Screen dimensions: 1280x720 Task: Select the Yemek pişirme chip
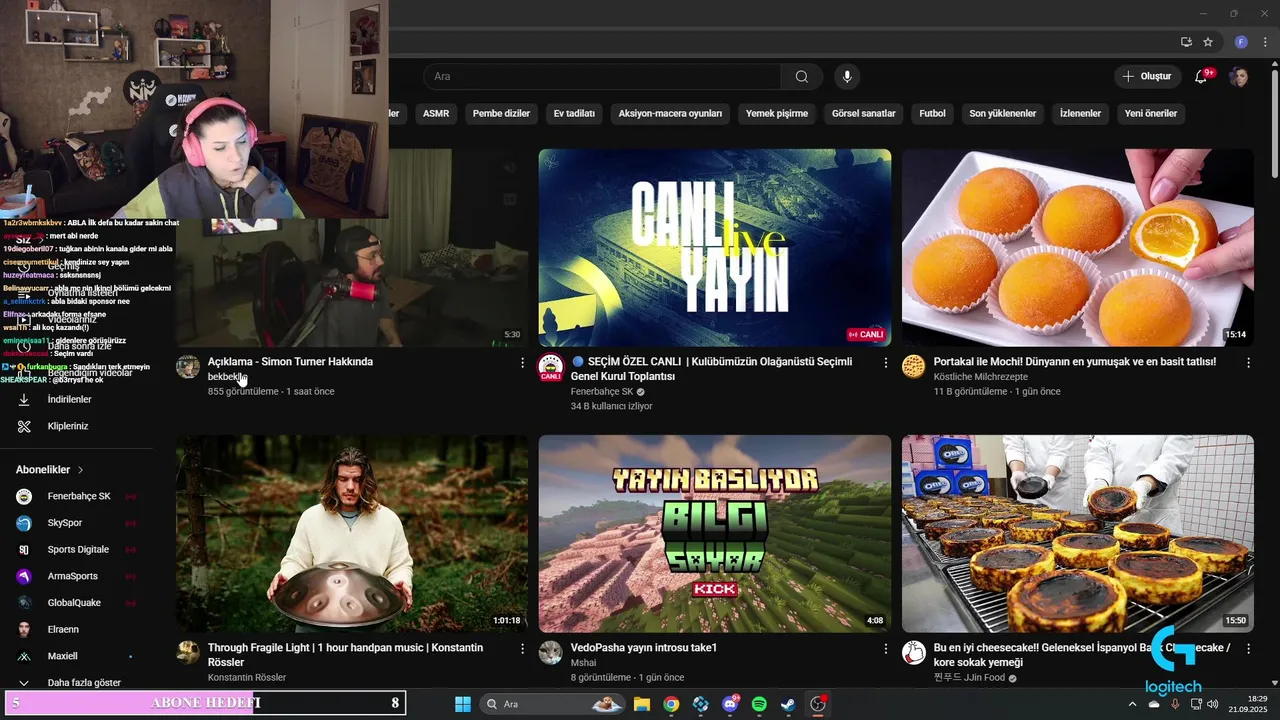pyautogui.click(x=777, y=113)
